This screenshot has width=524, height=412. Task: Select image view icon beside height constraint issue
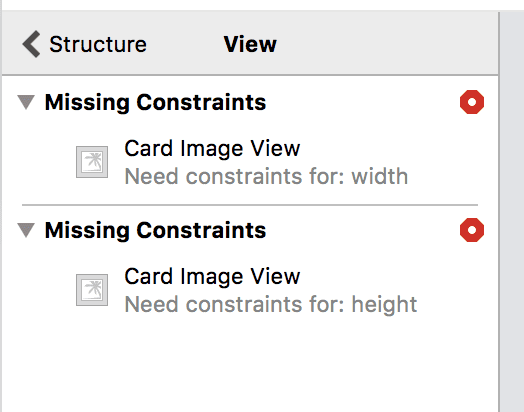(92, 290)
